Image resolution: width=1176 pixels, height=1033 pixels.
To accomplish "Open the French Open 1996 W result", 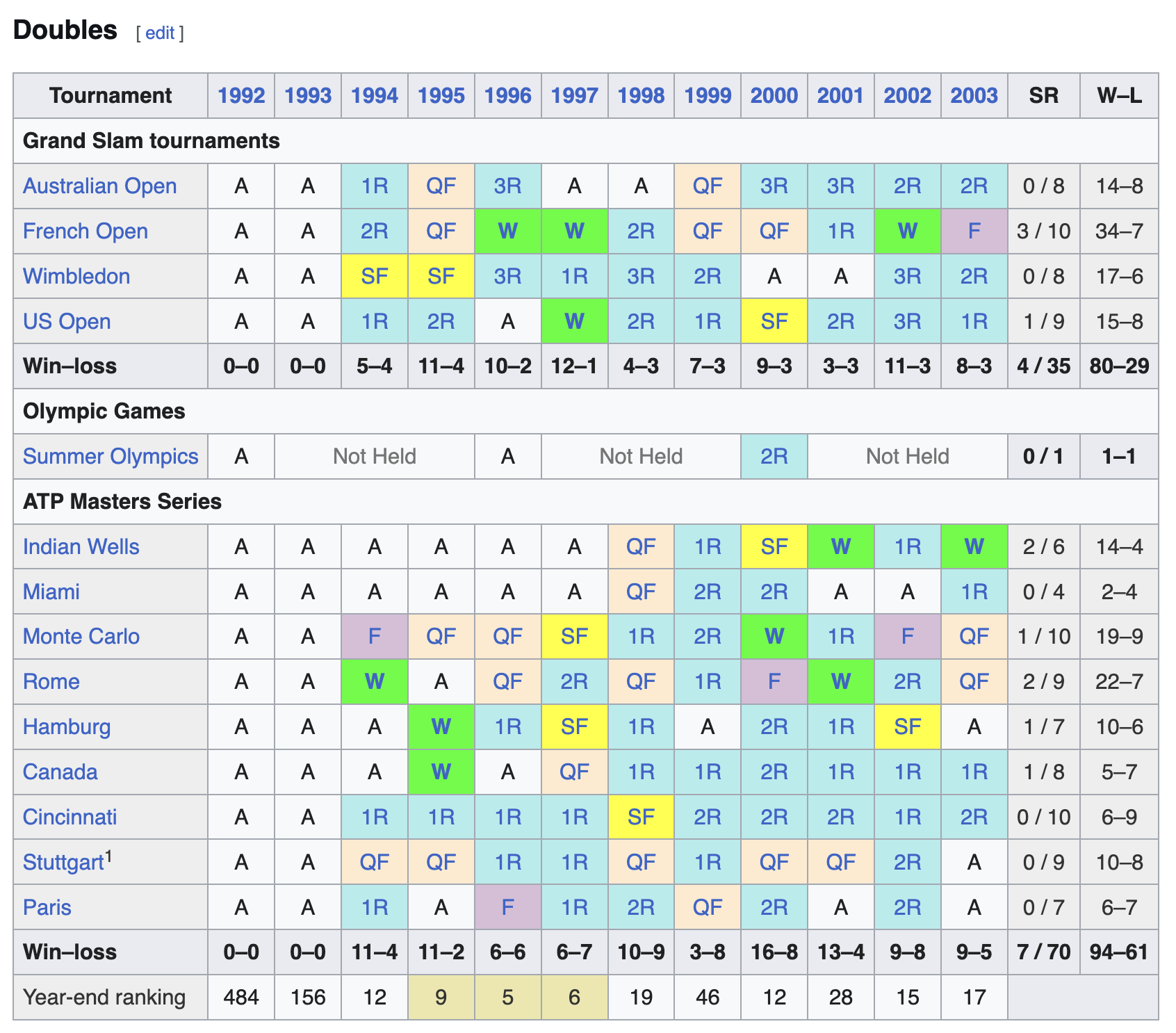I will tap(508, 231).
